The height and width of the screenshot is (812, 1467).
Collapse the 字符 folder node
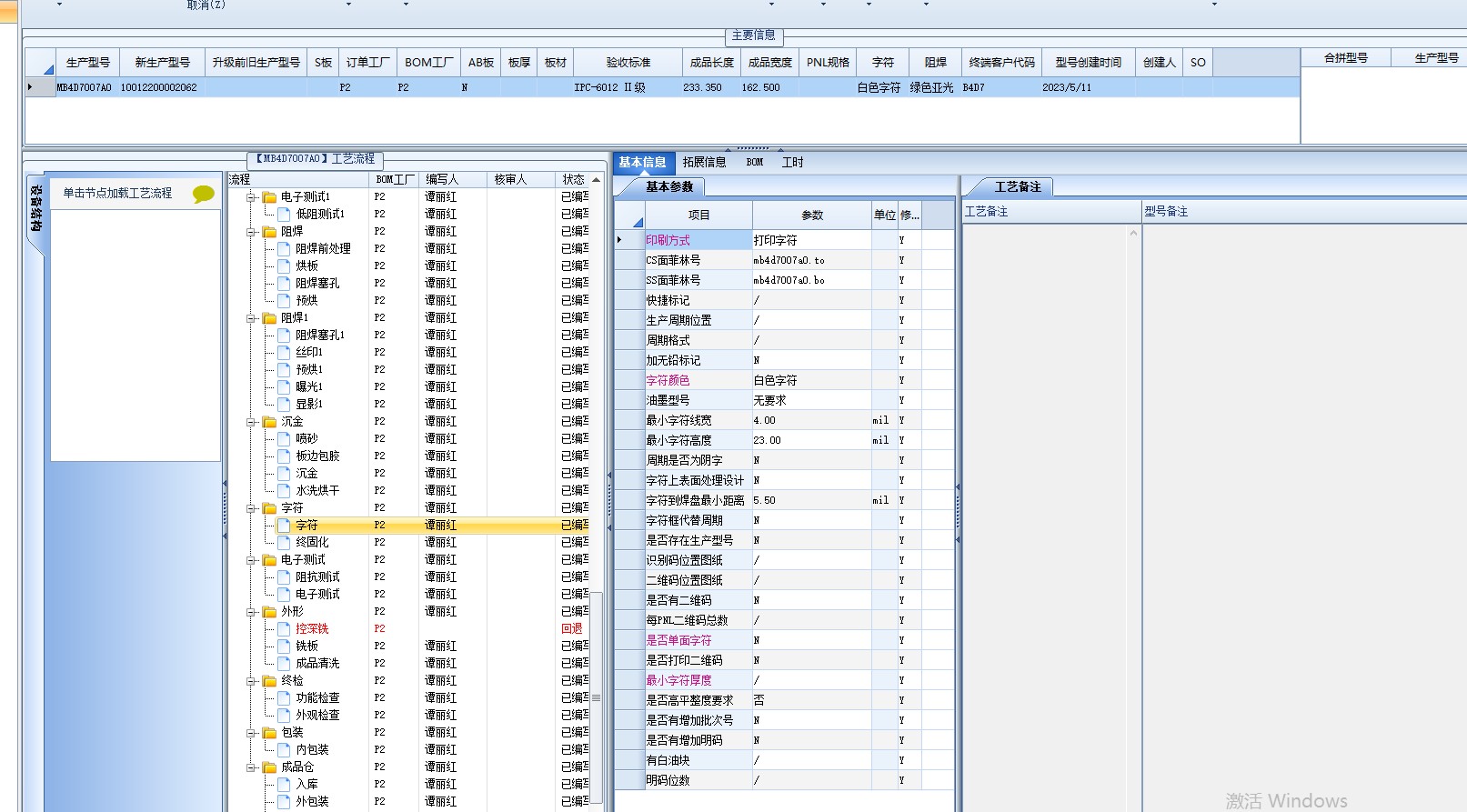point(251,508)
